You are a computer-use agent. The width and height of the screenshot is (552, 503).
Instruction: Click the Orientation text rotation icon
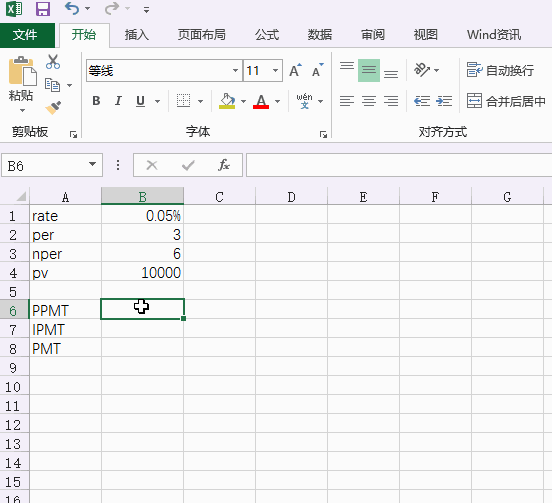[422, 70]
